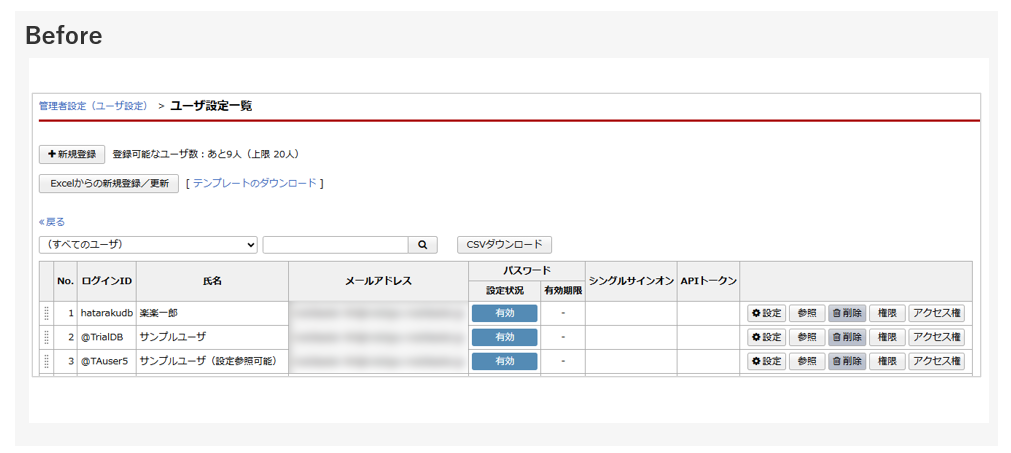Viewport: 1011px width, 453px height.
Task: Select the @TAuser5 login ID cell
Action: pyautogui.click(x=107, y=361)
